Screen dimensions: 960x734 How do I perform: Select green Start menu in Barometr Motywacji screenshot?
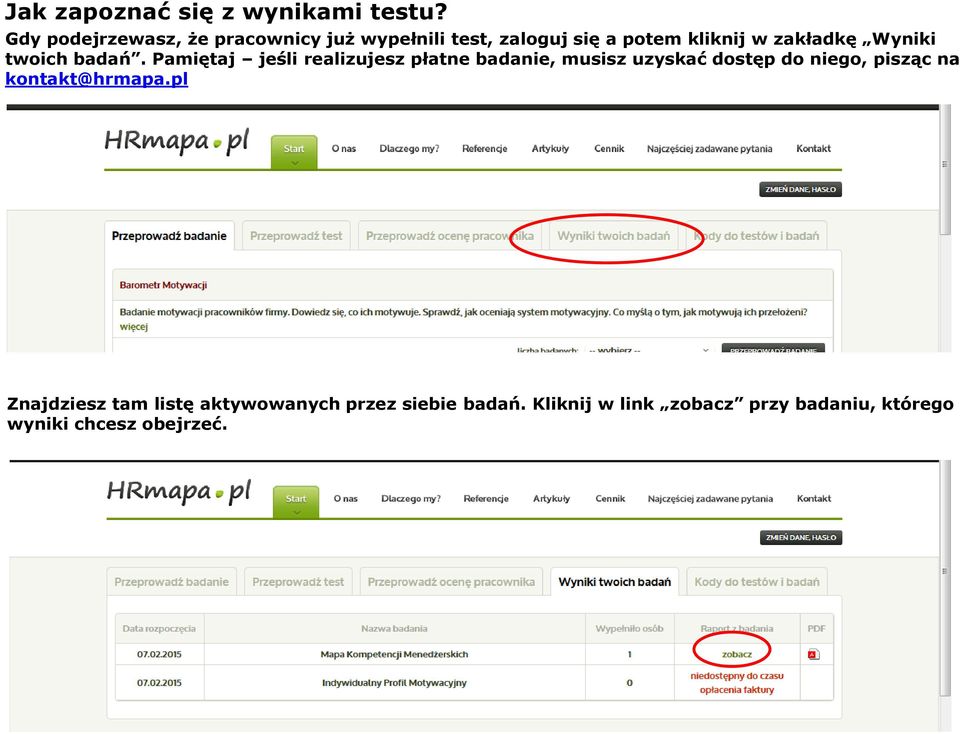(x=294, y=151)
